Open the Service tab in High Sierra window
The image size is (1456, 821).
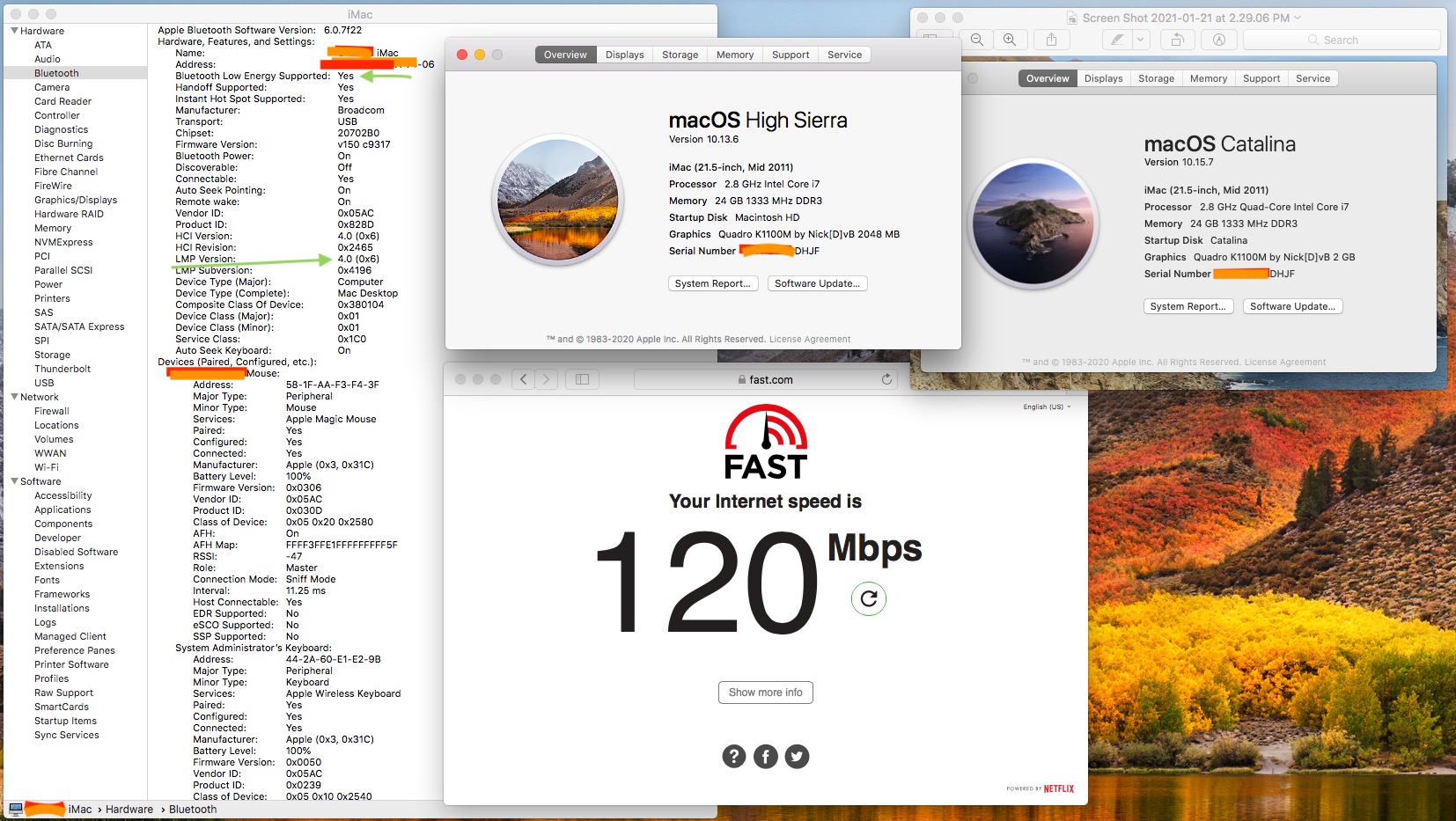845,55
